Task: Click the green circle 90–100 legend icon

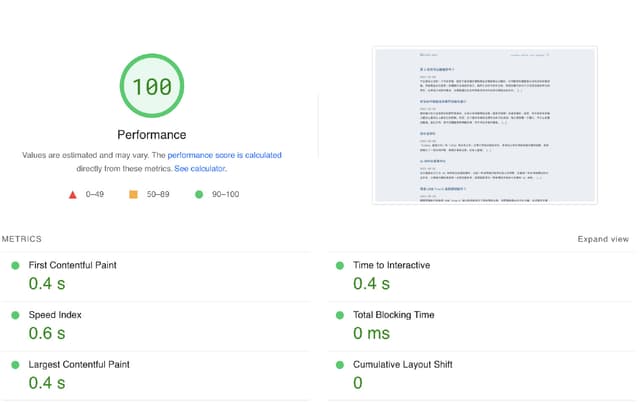Action: coord(199,195)
